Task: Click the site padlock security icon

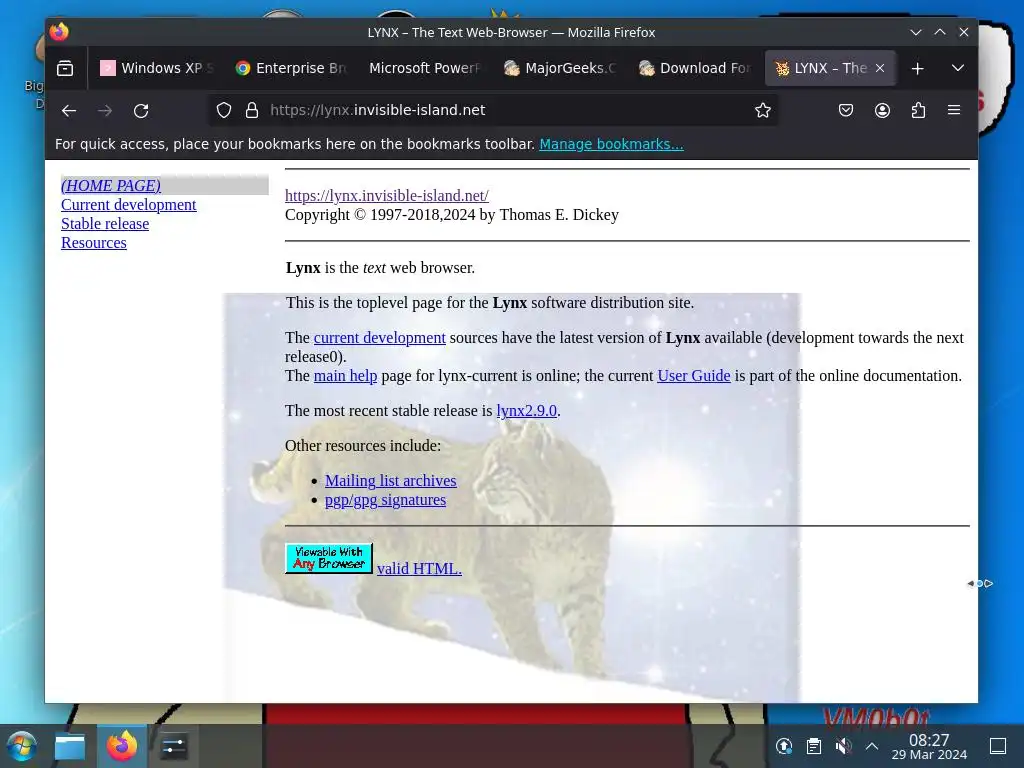Action: (252, 110)
